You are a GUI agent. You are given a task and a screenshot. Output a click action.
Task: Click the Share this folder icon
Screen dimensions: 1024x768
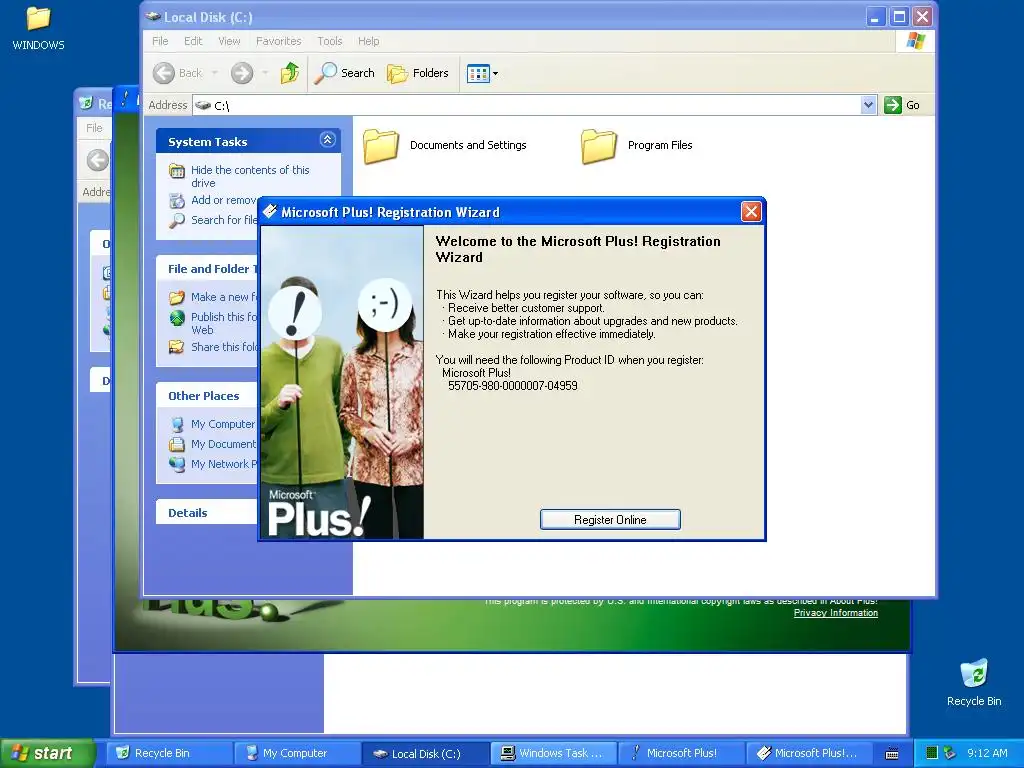point(176,347)
